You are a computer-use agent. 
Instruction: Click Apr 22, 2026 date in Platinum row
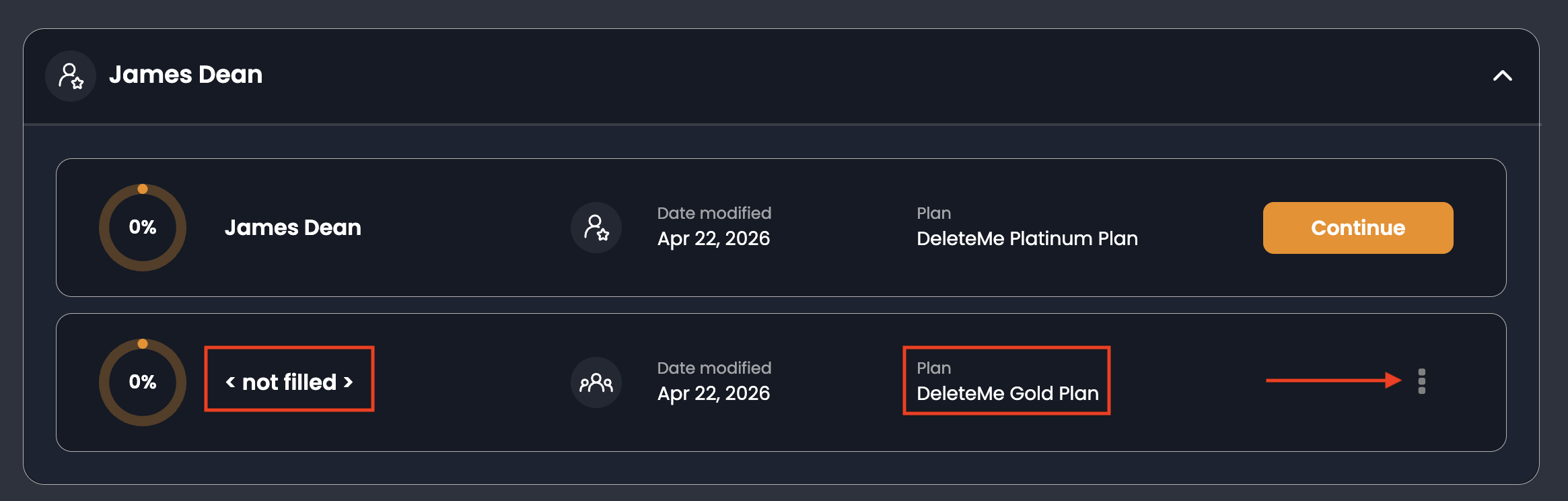(x=713, y=239)
